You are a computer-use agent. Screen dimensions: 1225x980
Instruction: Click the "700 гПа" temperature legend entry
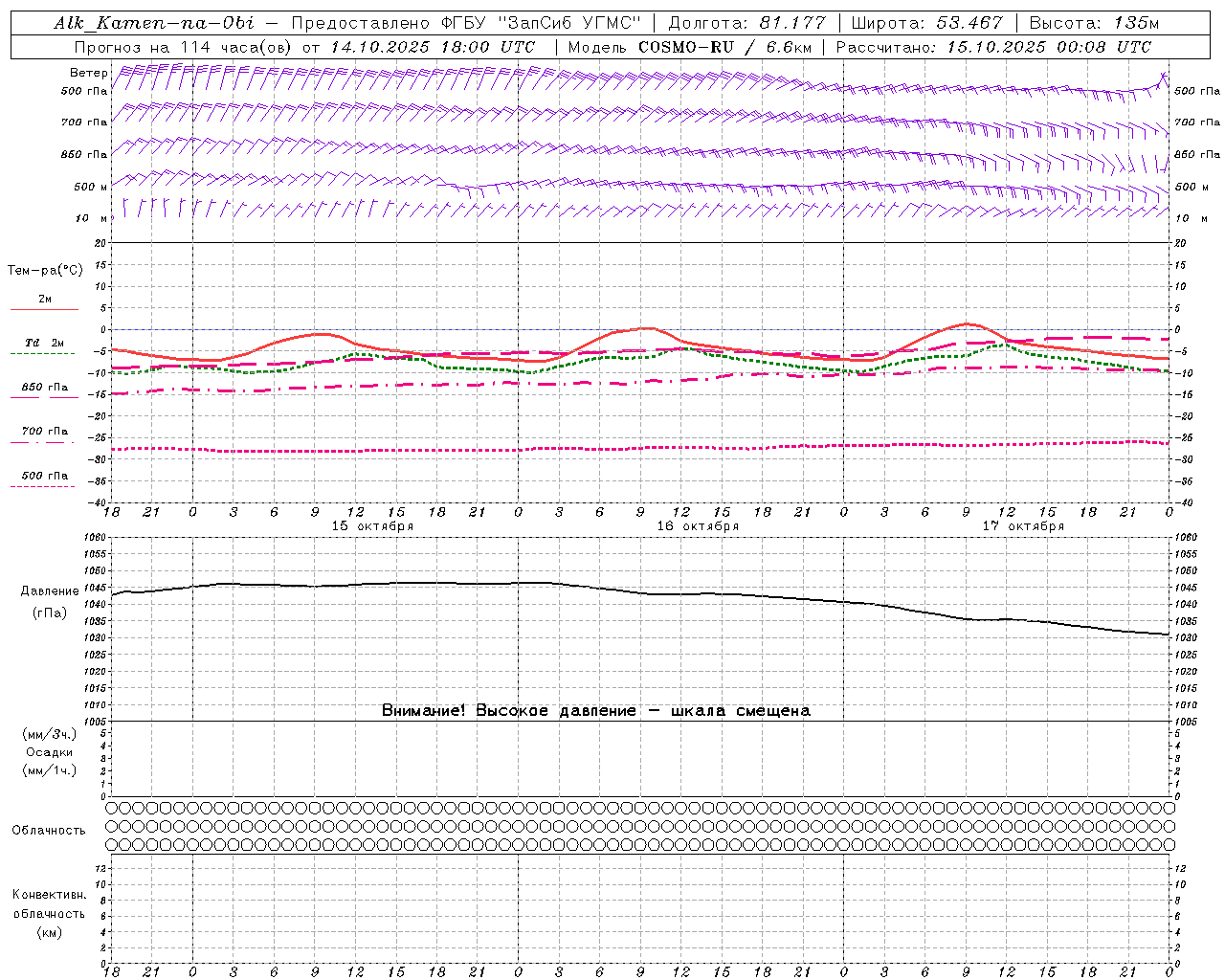(45, 432)
